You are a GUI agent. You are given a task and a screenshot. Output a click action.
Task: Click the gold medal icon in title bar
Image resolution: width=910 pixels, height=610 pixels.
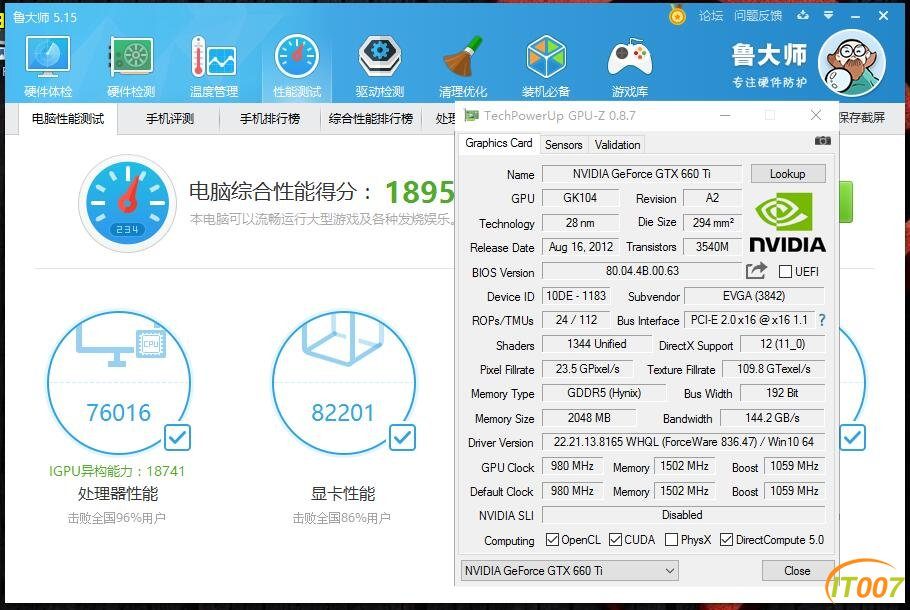pyautogui.click(x=677, y=15)
